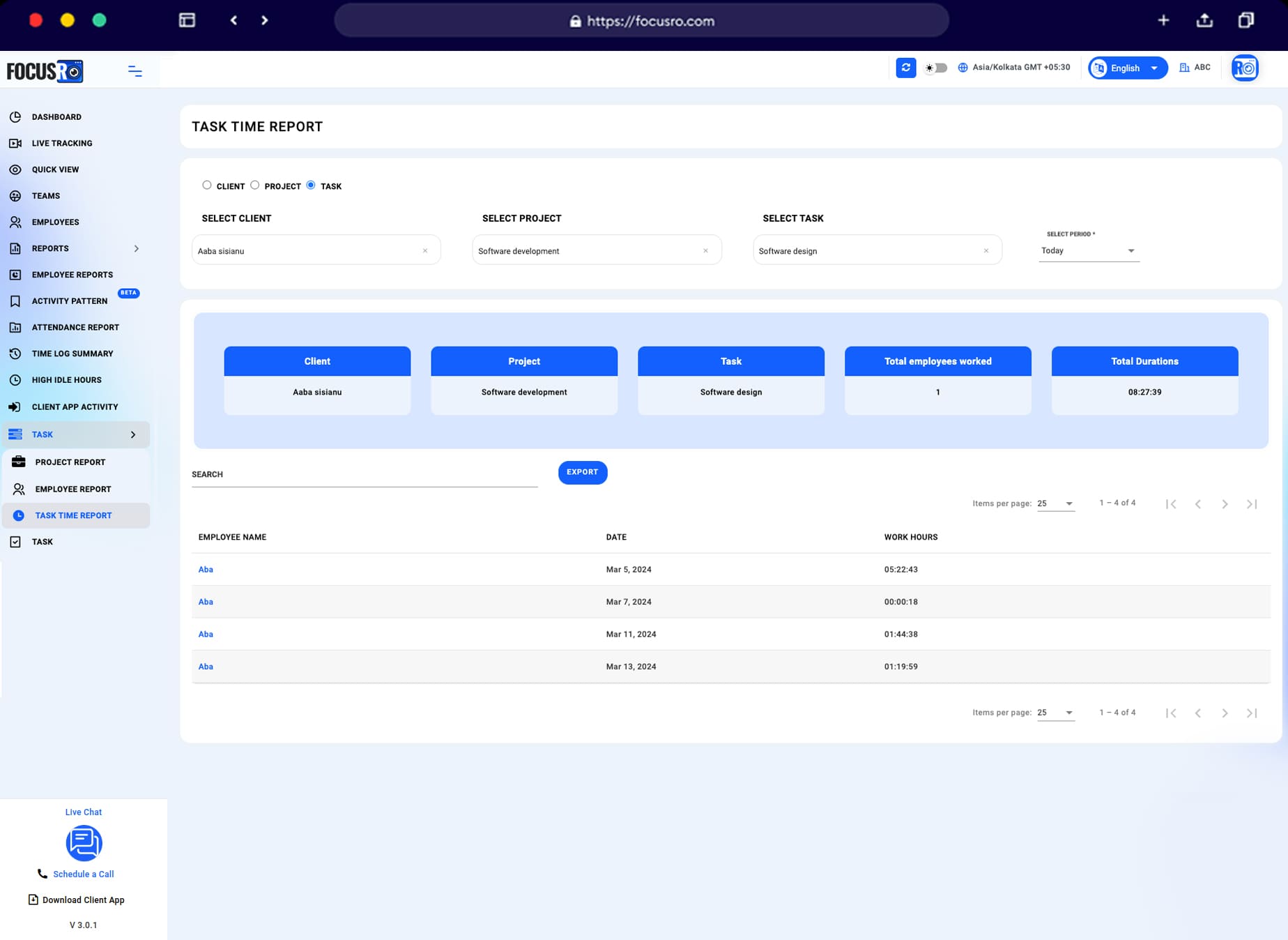
Task: Click the sidebar collapse hamburger icon
Action: click(x=135, y=70)
